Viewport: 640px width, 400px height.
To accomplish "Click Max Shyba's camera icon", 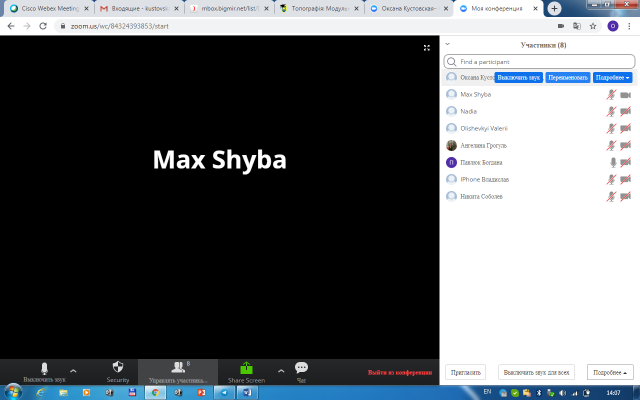I will 625,95.
